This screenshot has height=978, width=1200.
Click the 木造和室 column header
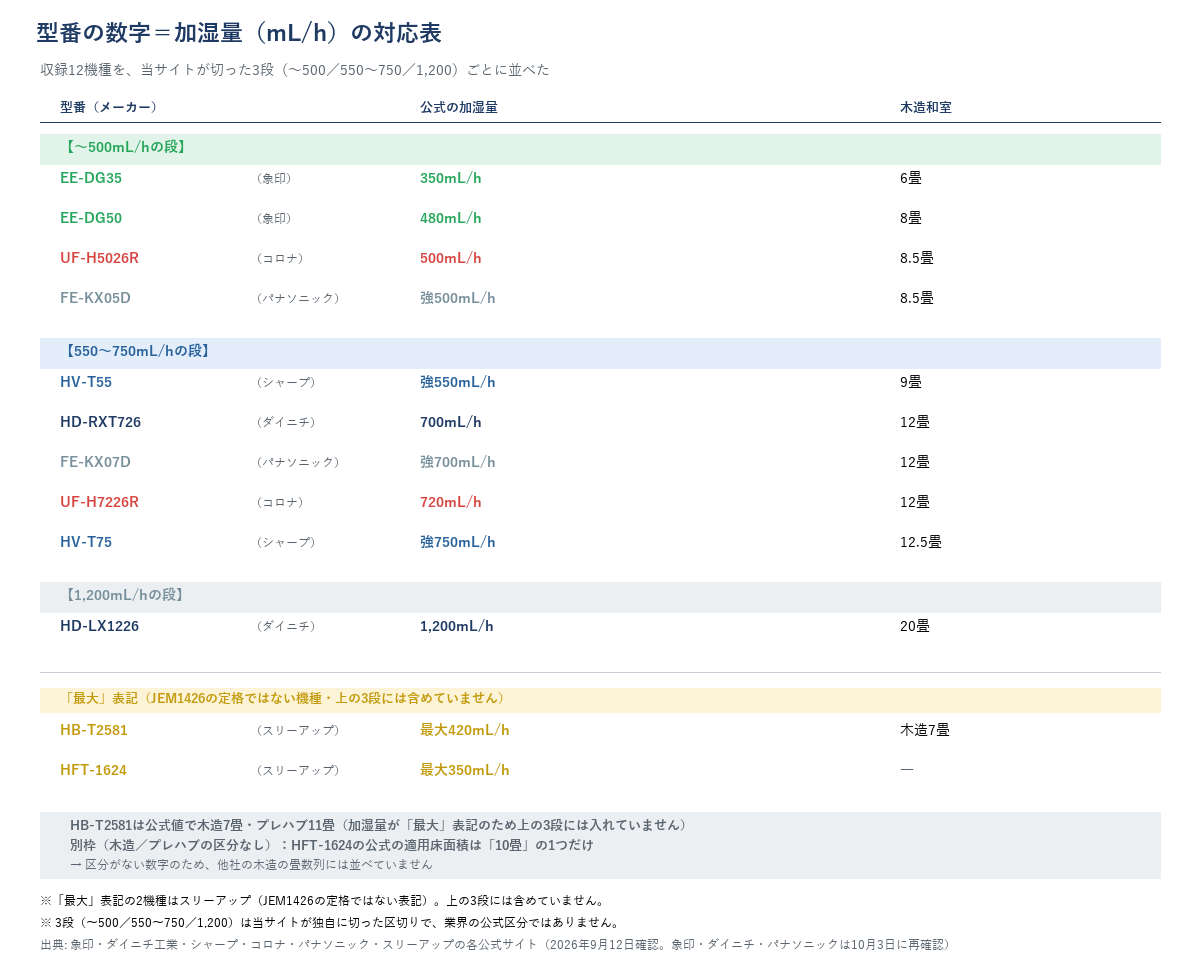[x=926, y=107]
